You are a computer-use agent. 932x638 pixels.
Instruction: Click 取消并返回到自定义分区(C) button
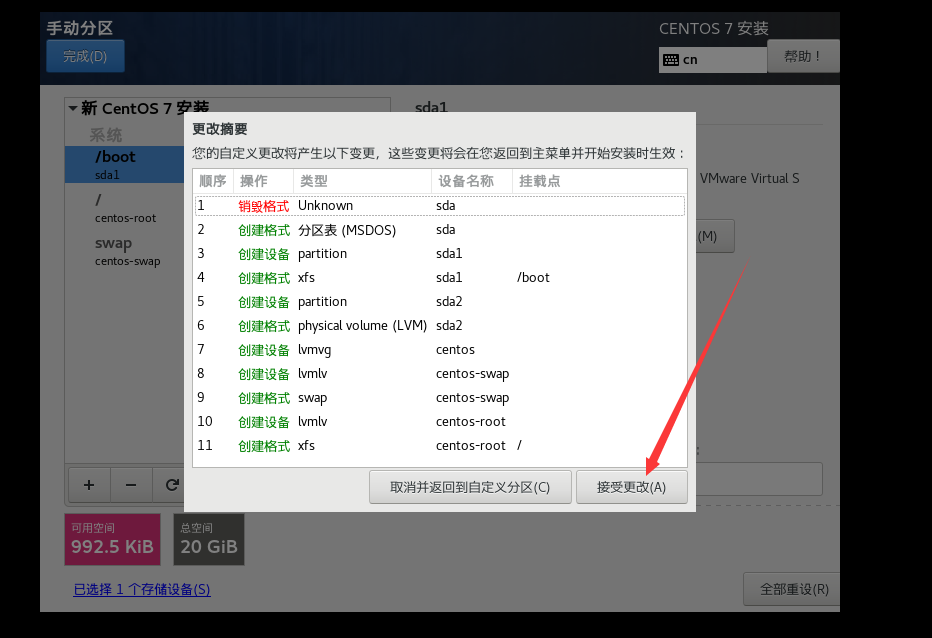[470, 487]
